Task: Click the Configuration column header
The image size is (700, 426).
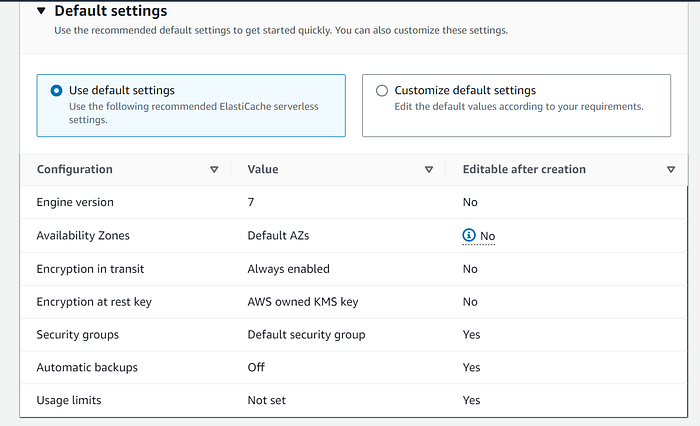Action: (x=75, y=170)
